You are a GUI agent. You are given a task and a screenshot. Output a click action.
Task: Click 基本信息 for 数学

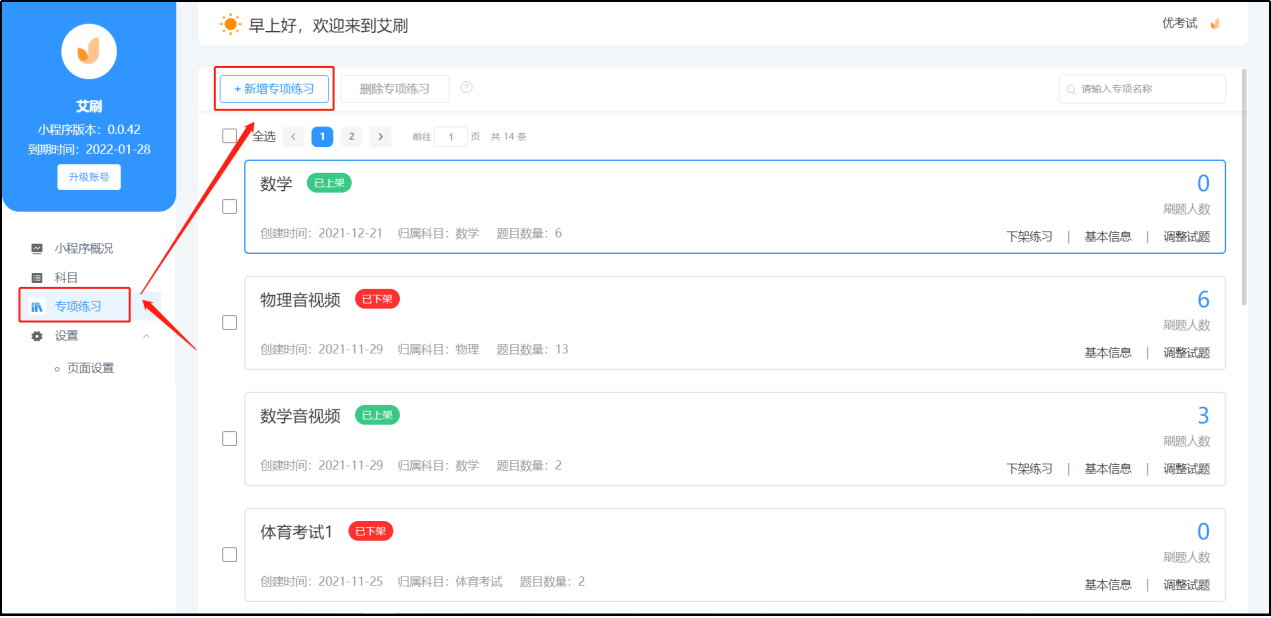click(x=1108, y=237)
